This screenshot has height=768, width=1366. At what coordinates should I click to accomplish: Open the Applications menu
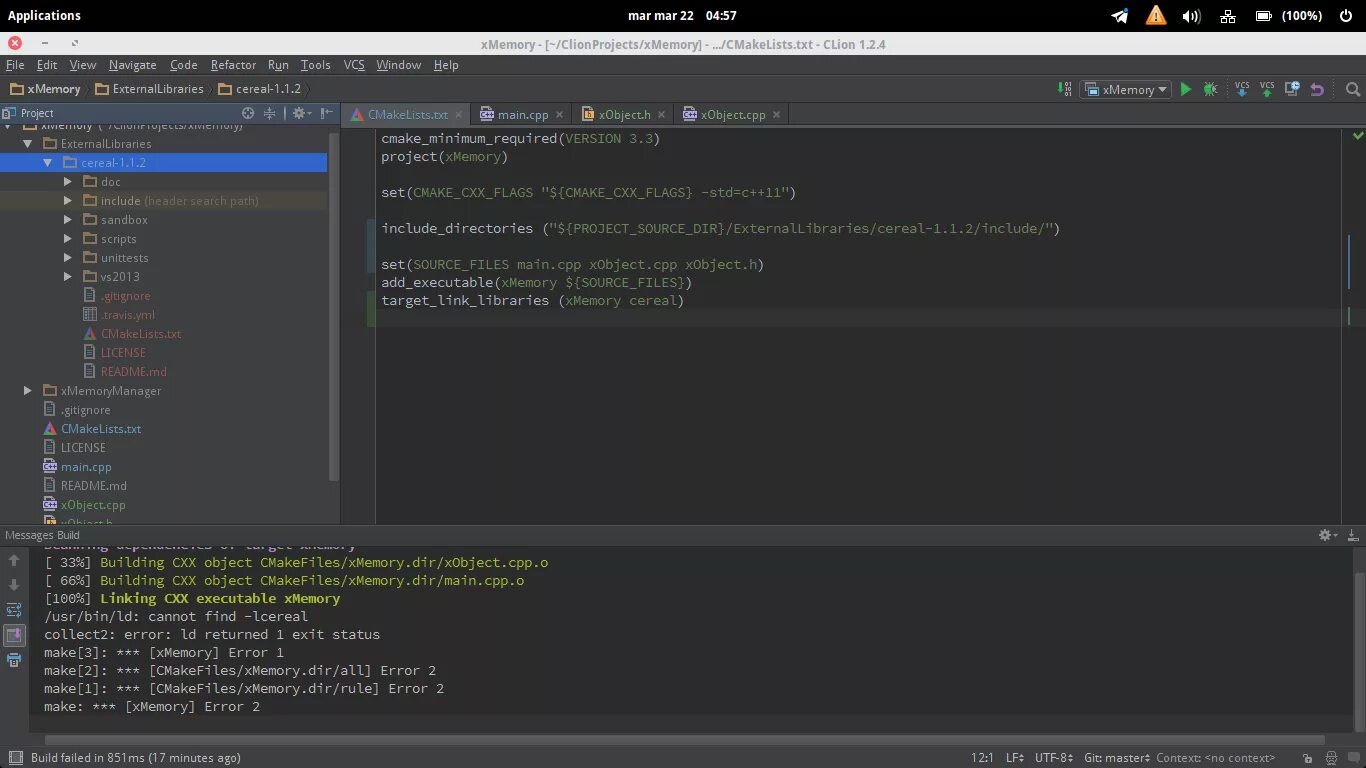click(x=44, y=15)
